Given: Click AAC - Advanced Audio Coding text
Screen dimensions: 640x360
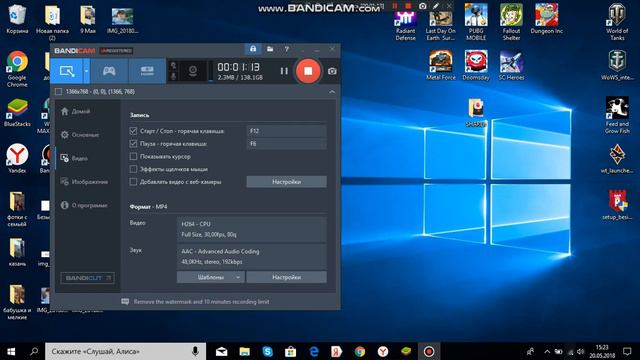Looking at the screenshot, I should pyautogui.click(x=220, y=251).
